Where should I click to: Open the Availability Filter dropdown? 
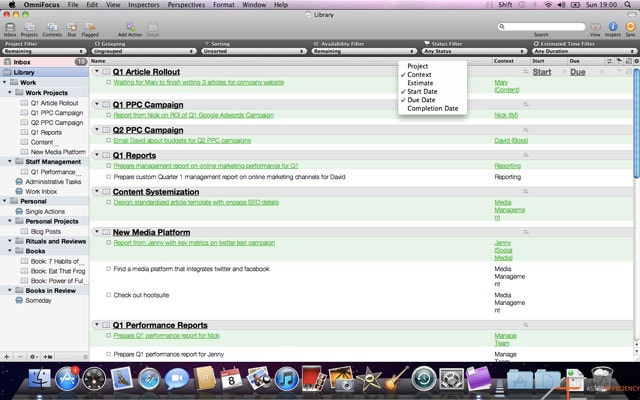click(364, 51)
